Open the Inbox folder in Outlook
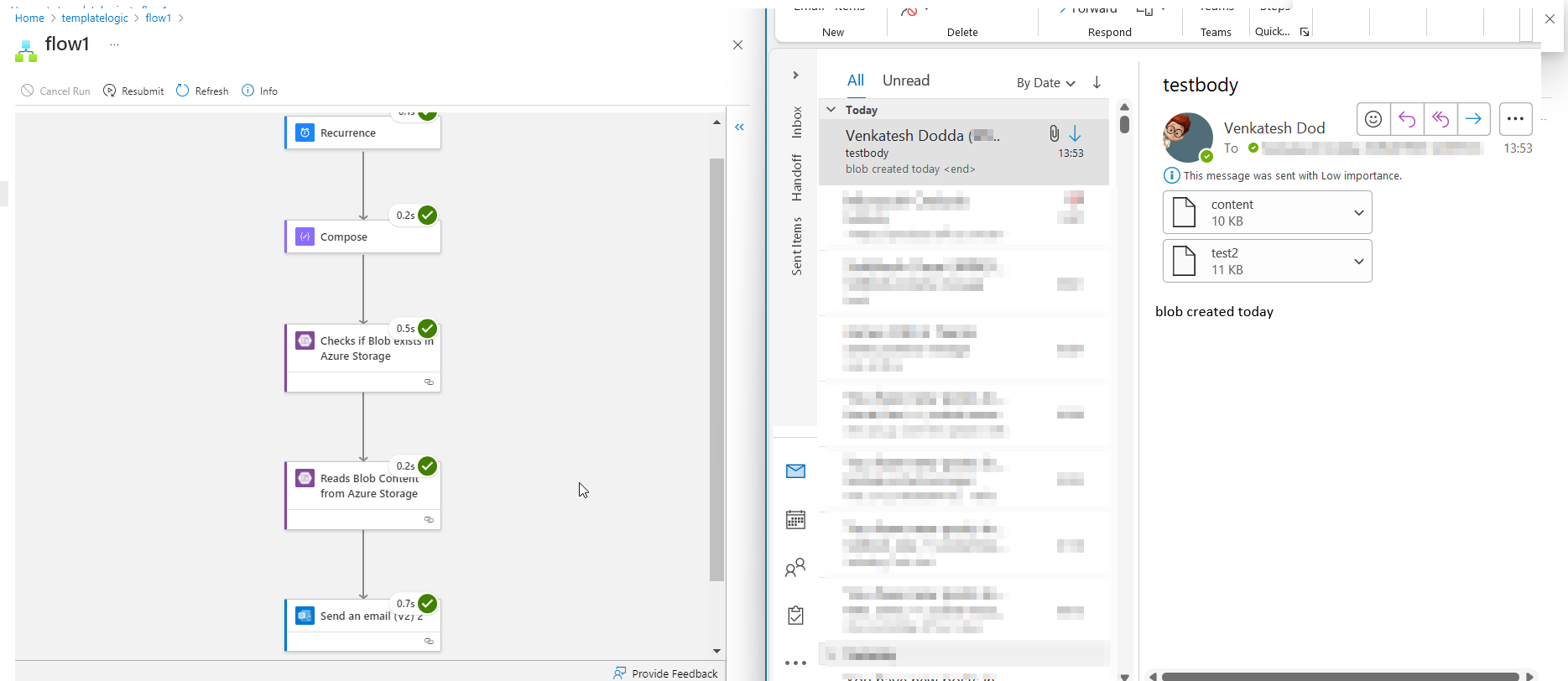This screenshot has width=1568, height=681. 796,122
